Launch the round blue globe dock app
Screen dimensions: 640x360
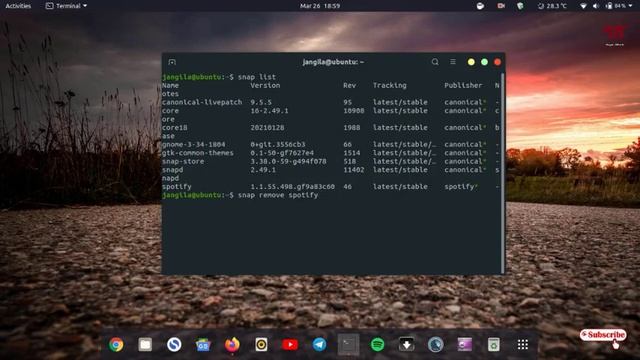[x=436, y=344]
